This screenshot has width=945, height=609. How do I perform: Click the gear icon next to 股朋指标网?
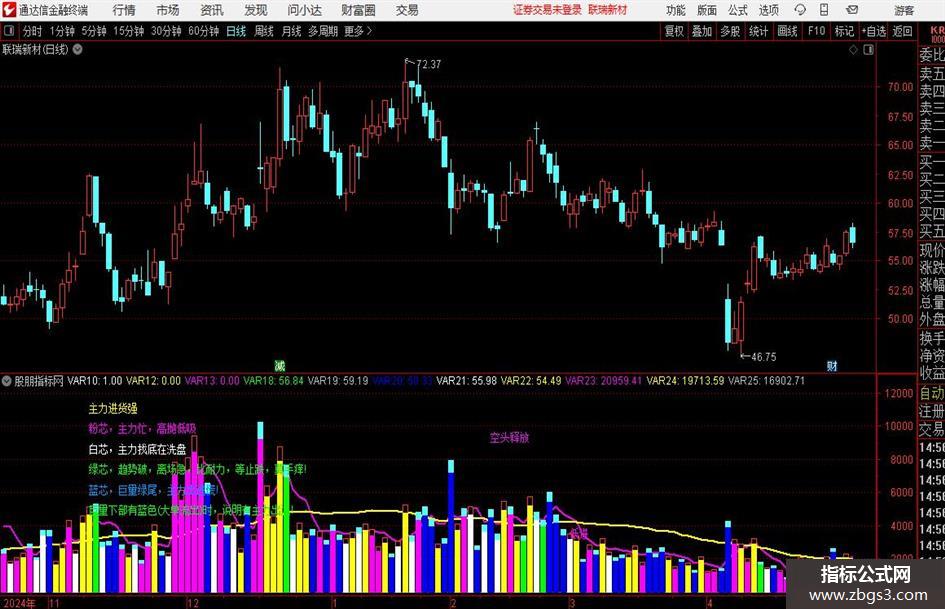[x=7, y=380]
